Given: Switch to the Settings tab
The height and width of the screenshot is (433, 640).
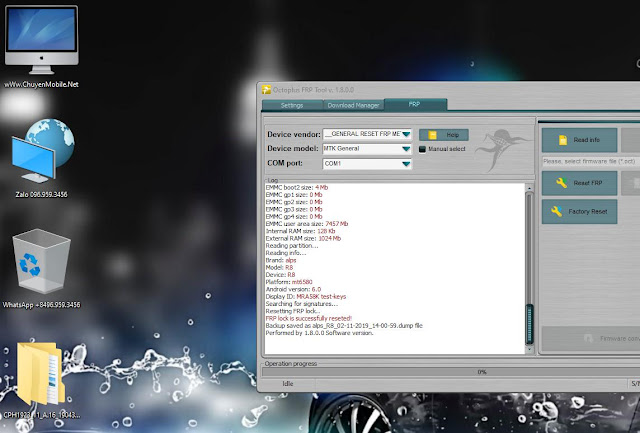Looking at the screenshot, I should click(292, 105).
